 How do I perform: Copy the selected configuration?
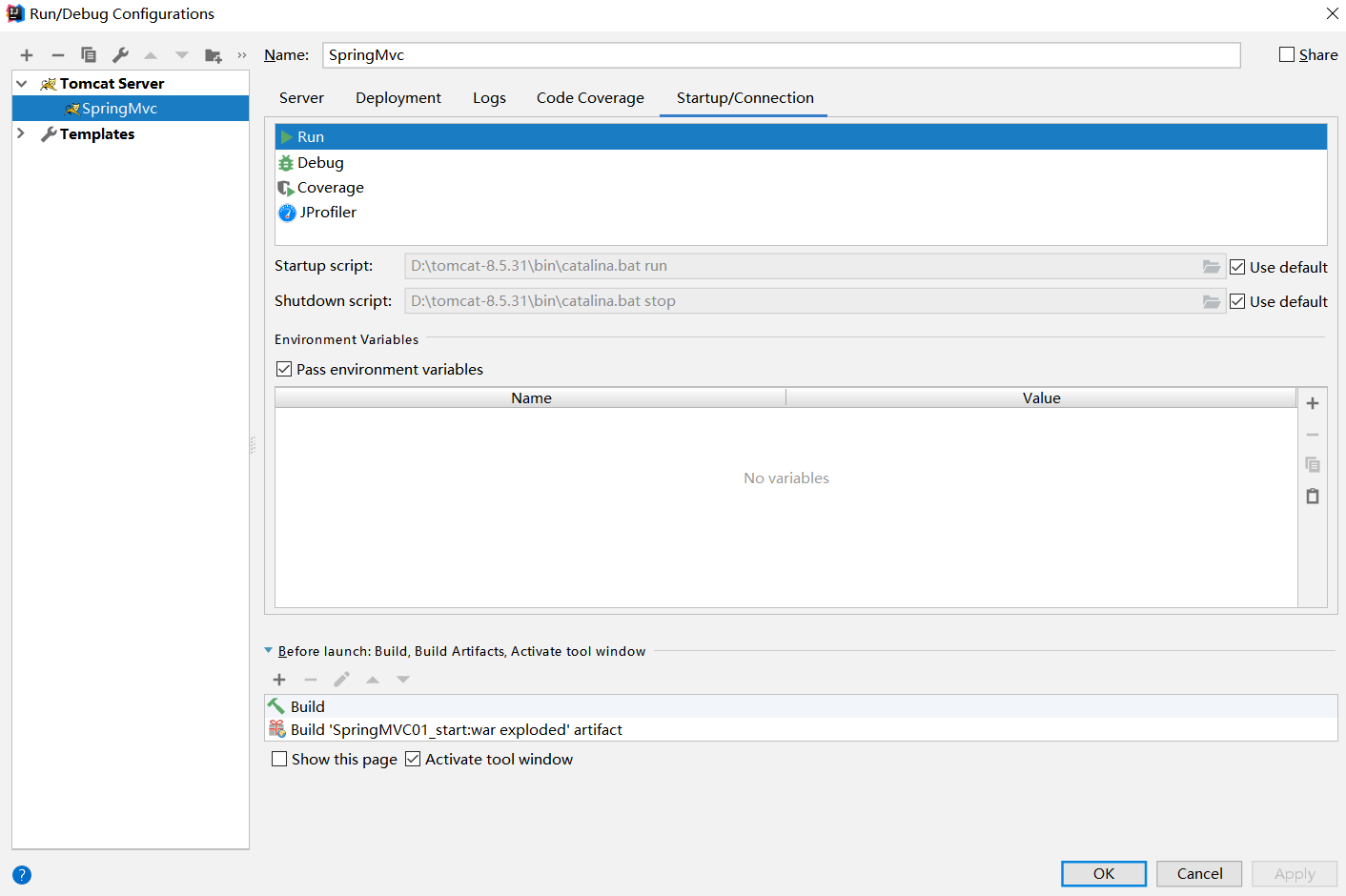pos(89,55)
